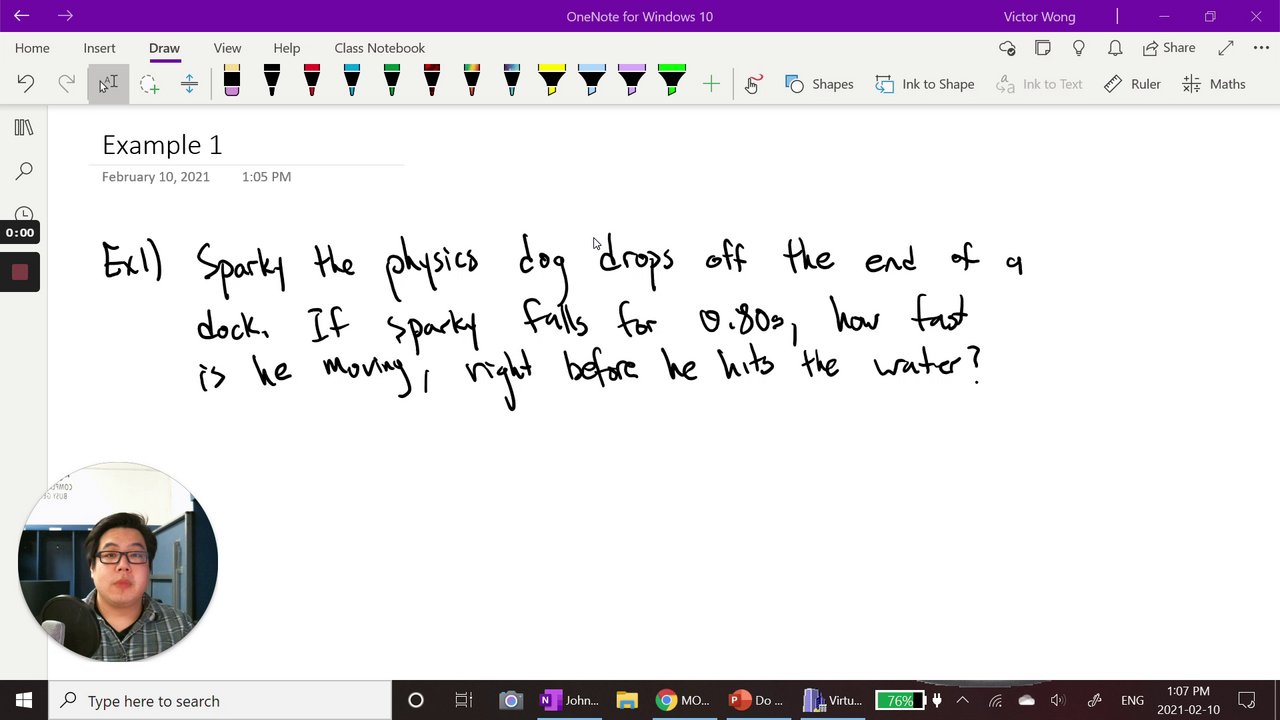Screen dimensions: 1280x720
Task: Click the Redo arrow in the Draw ribbon
Action: (x=66, y=84)
